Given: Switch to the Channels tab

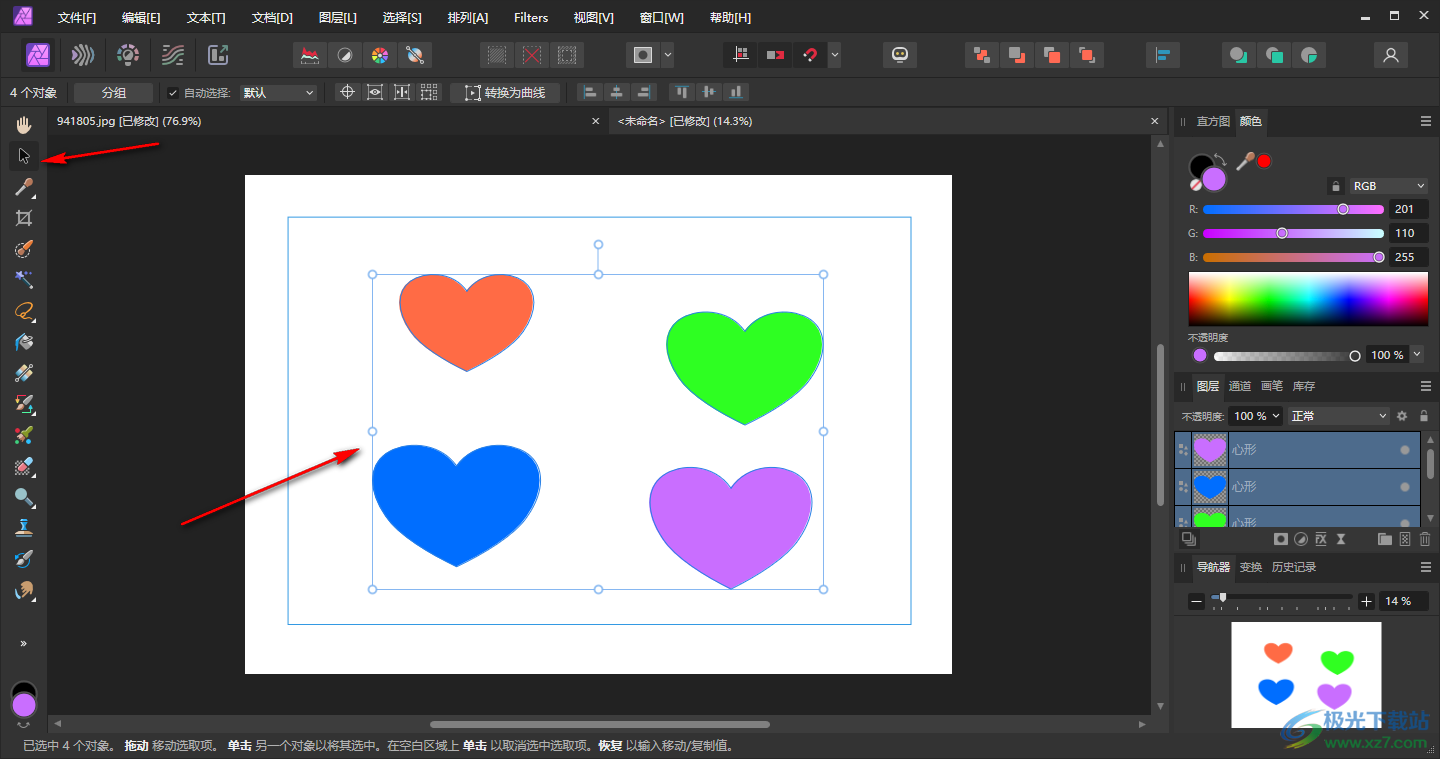Looking at the screenshot, I should (1239, 386).
